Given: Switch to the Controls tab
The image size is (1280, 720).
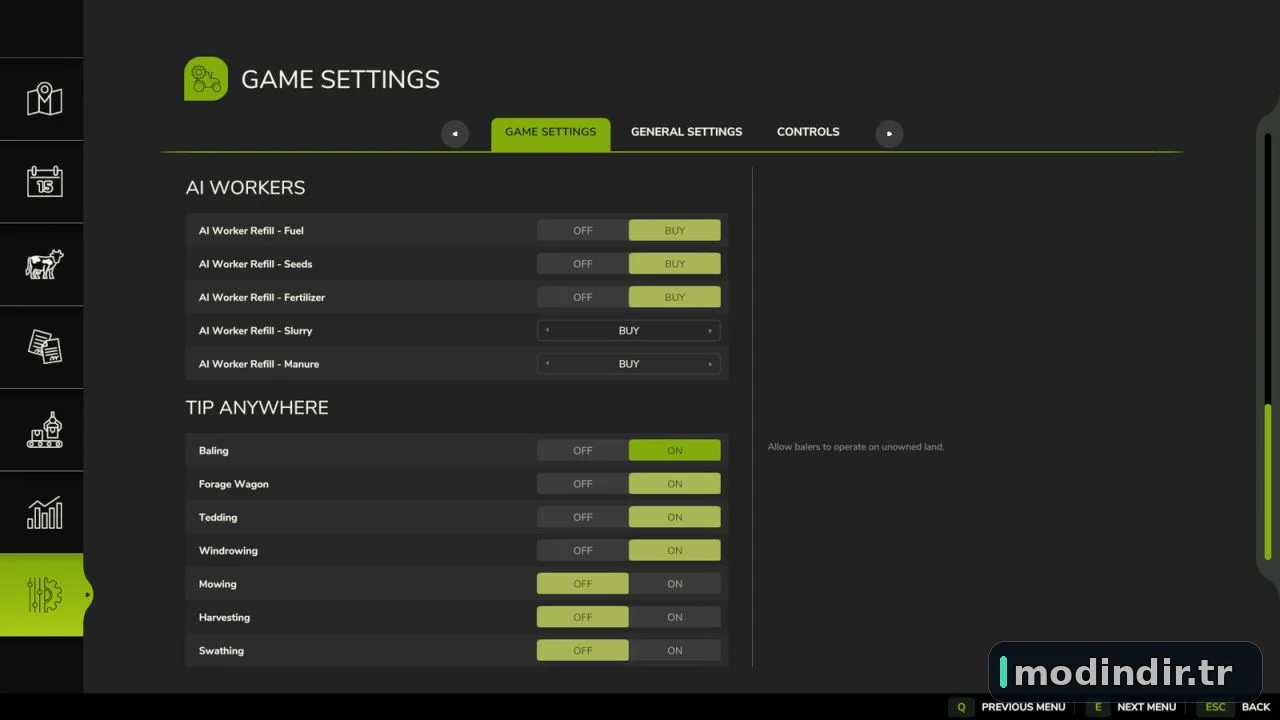Looking at the screenshot, I should [x=808, y=132].
